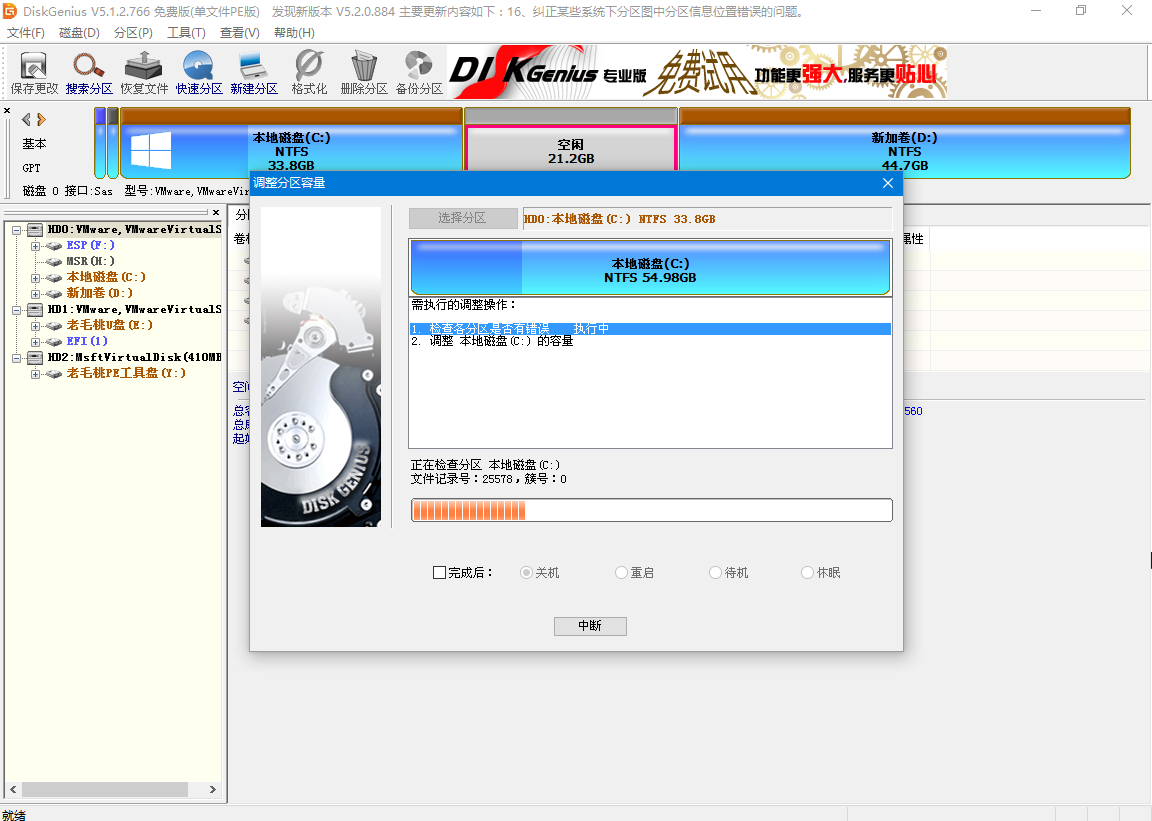Click the HD0 VMware disk icon in tree
1152x821 pixels.
point(35,229)
